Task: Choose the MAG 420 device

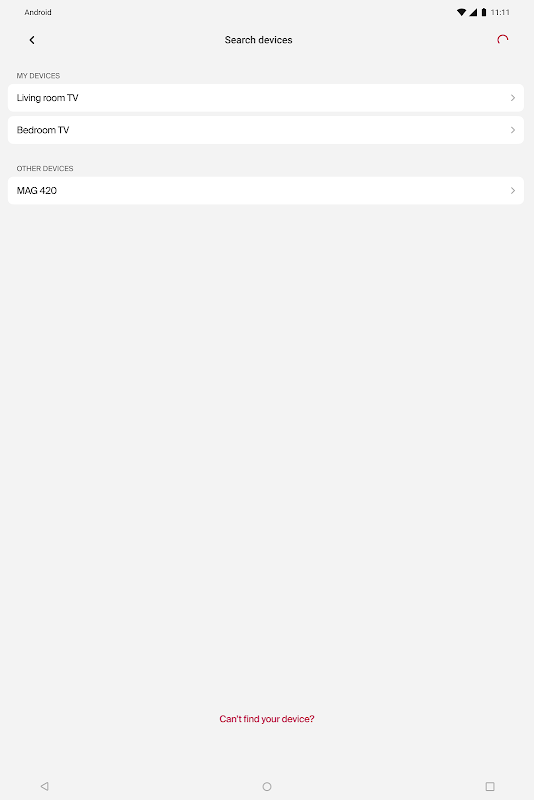Action: (x=266, y=191)
